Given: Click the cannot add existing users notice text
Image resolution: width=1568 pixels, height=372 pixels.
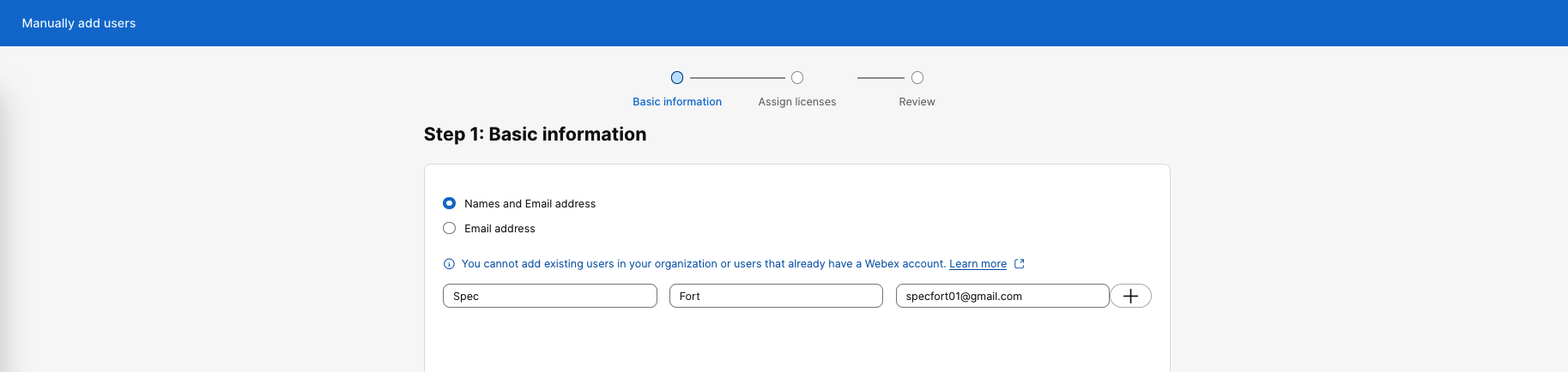Looking at the screenshot, I should pyautogui.click(x=703, y=264).
